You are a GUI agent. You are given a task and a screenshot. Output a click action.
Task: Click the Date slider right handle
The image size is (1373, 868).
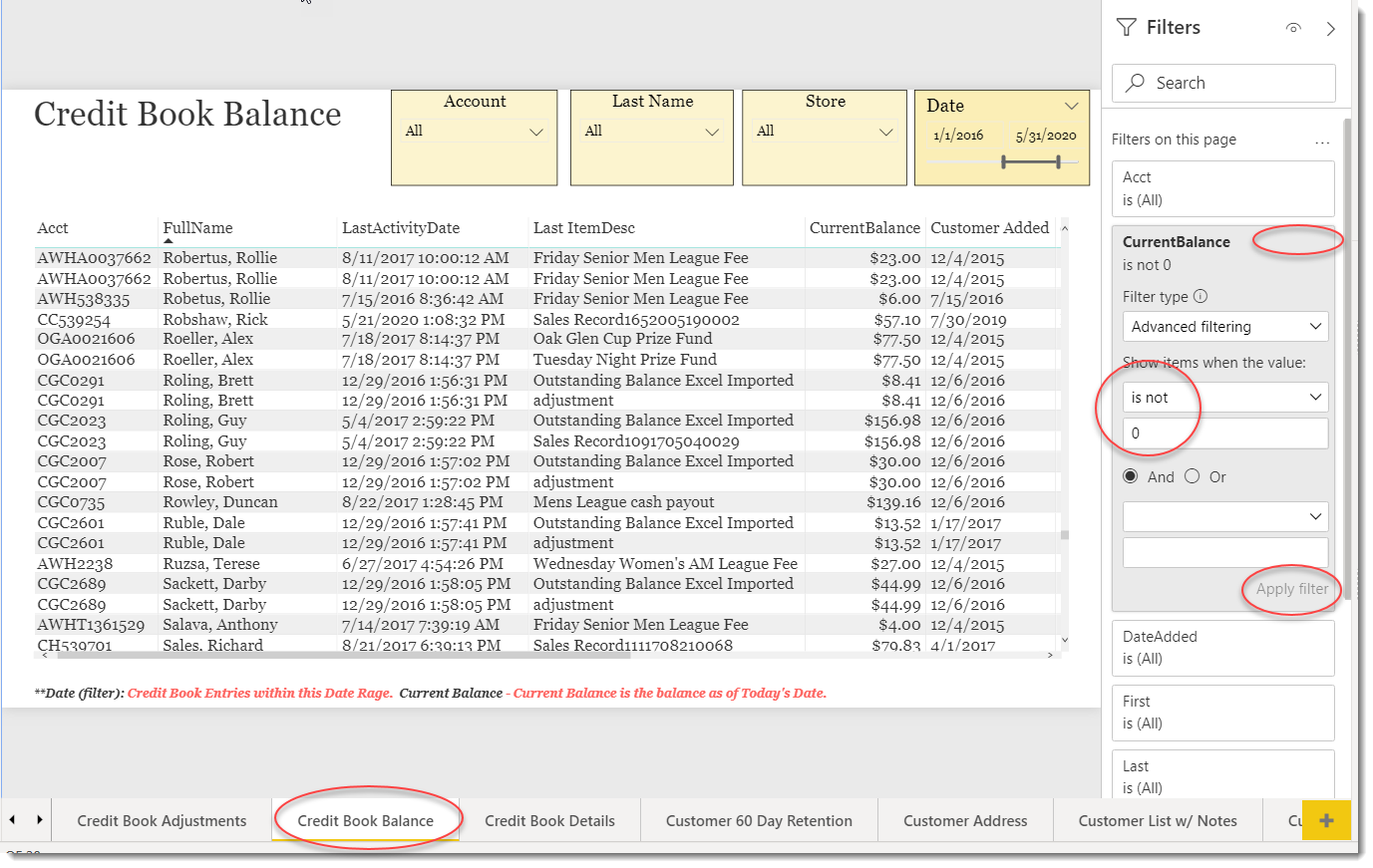coord(1058,161)
